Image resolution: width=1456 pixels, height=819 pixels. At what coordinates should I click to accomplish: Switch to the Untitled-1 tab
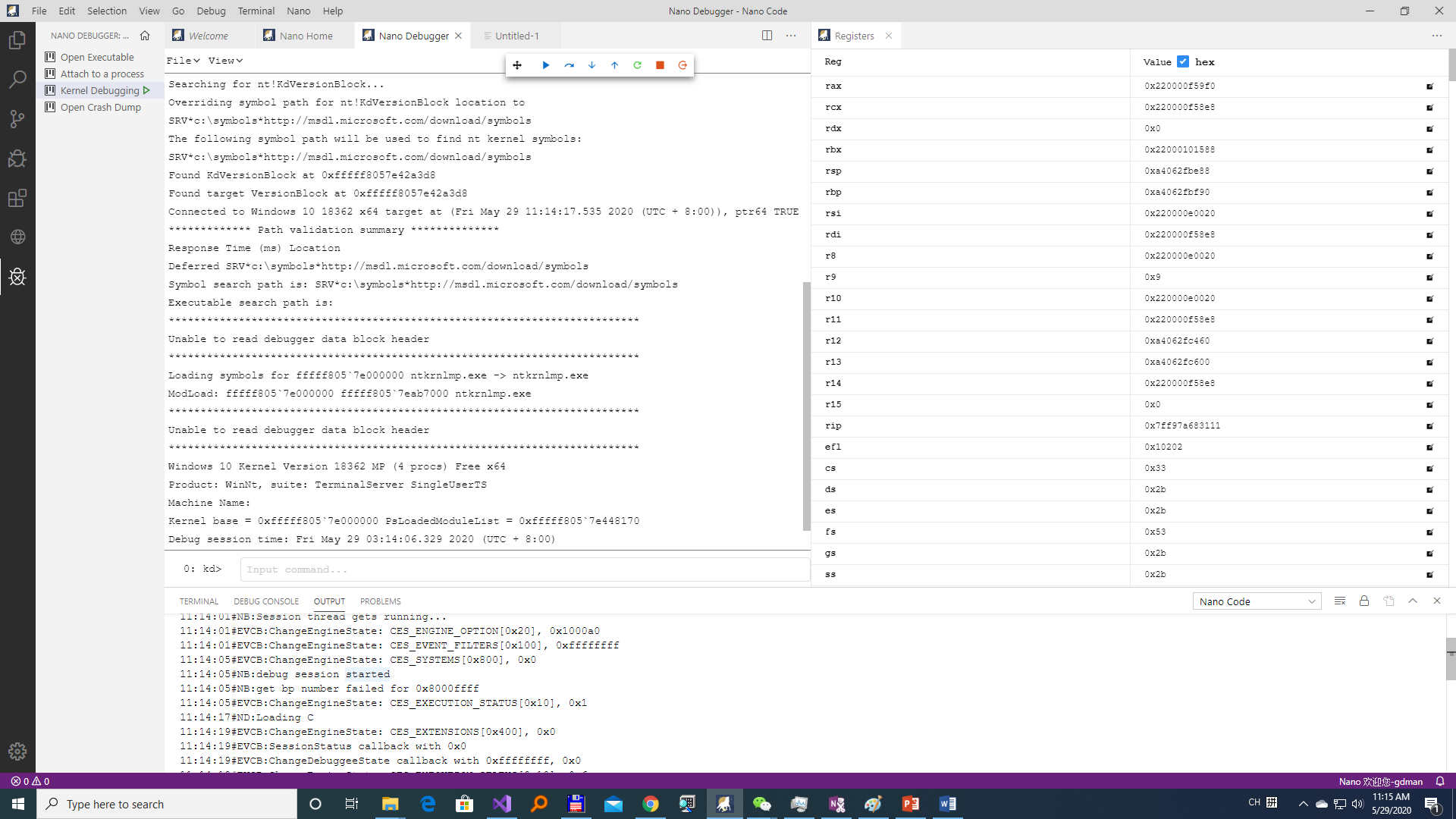coord(516,36)
